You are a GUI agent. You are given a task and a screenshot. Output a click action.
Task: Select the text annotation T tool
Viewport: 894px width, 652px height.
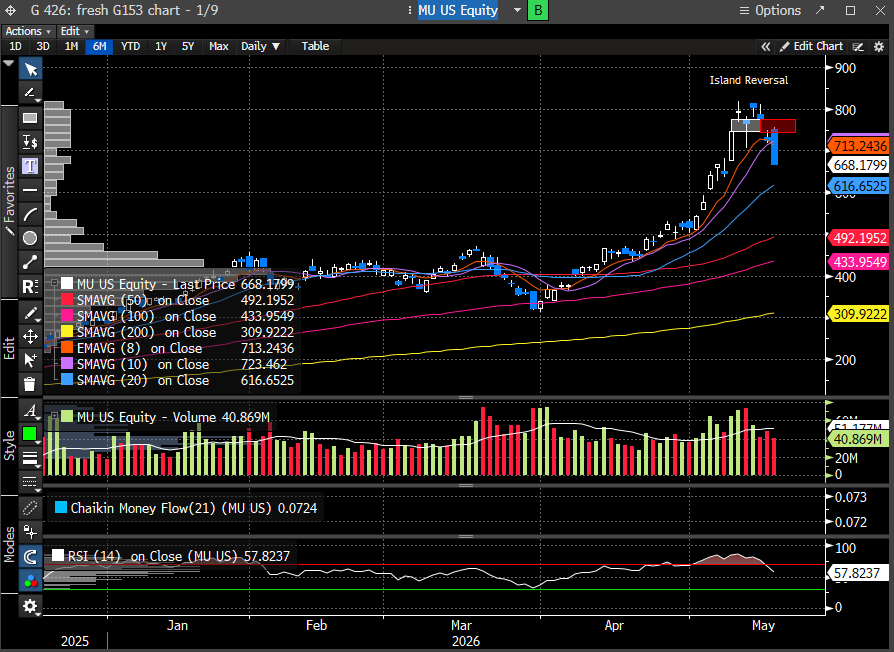point(30,166)
